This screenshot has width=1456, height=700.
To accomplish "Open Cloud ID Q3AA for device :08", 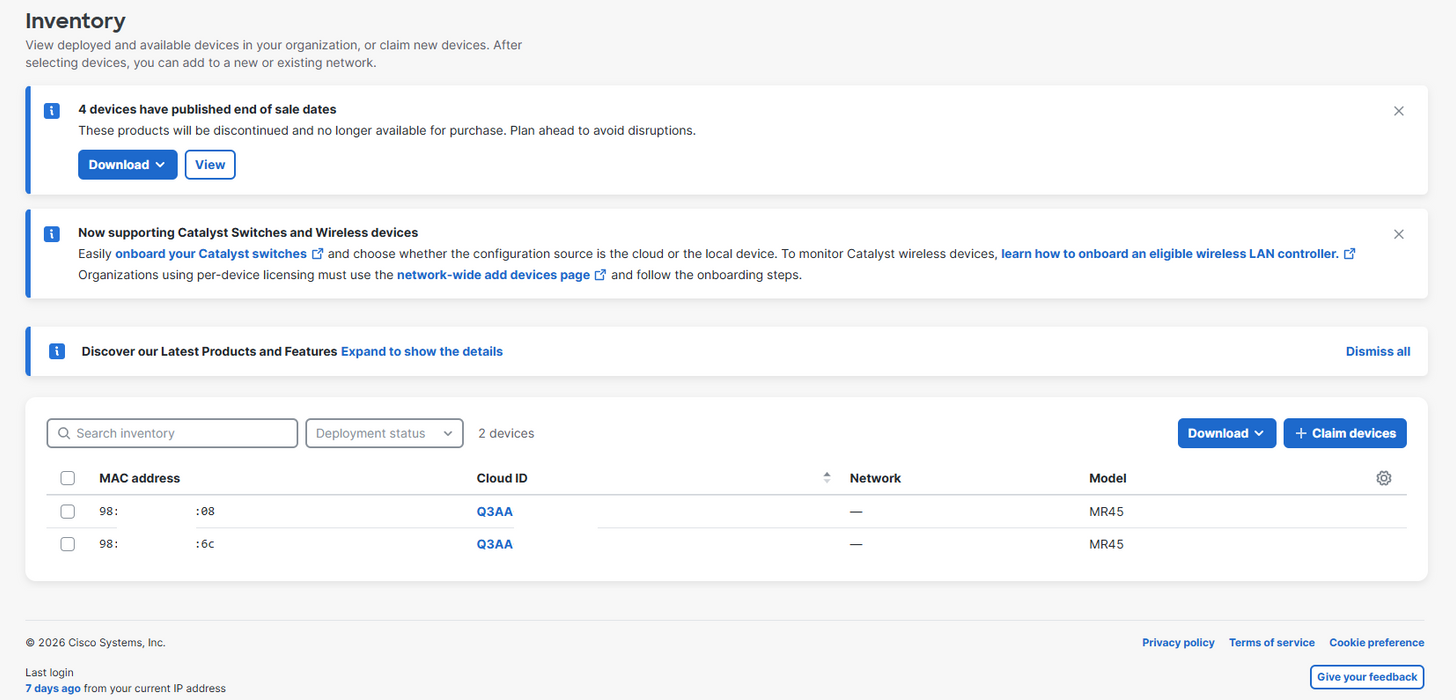I will click(495, 512).
